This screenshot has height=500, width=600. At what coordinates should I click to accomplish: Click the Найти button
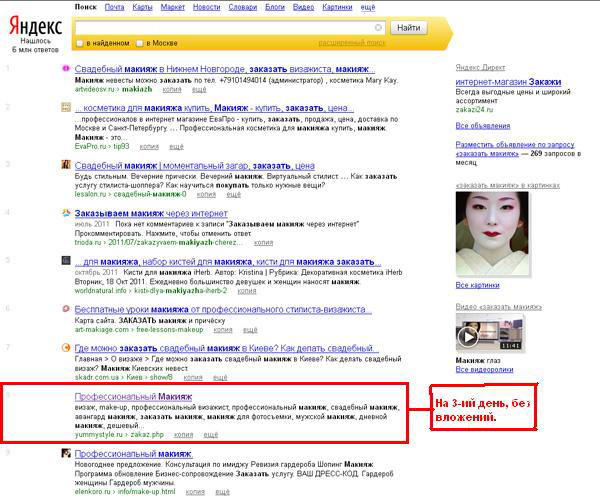(409, 28)
